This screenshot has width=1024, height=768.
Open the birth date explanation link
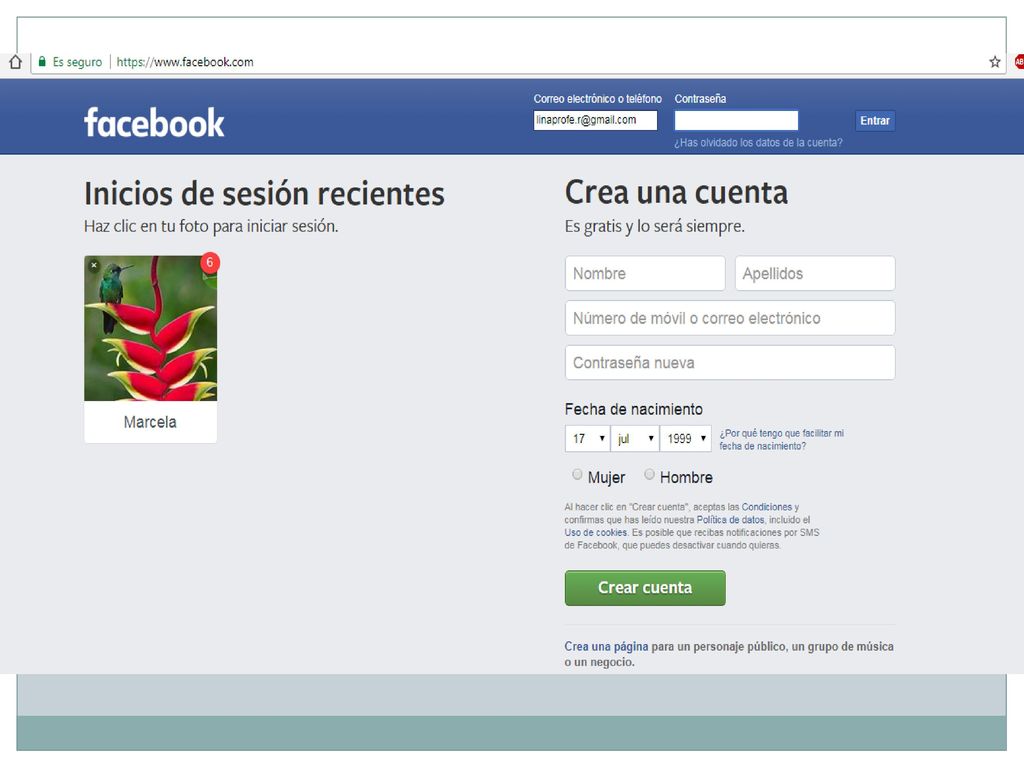781,440
